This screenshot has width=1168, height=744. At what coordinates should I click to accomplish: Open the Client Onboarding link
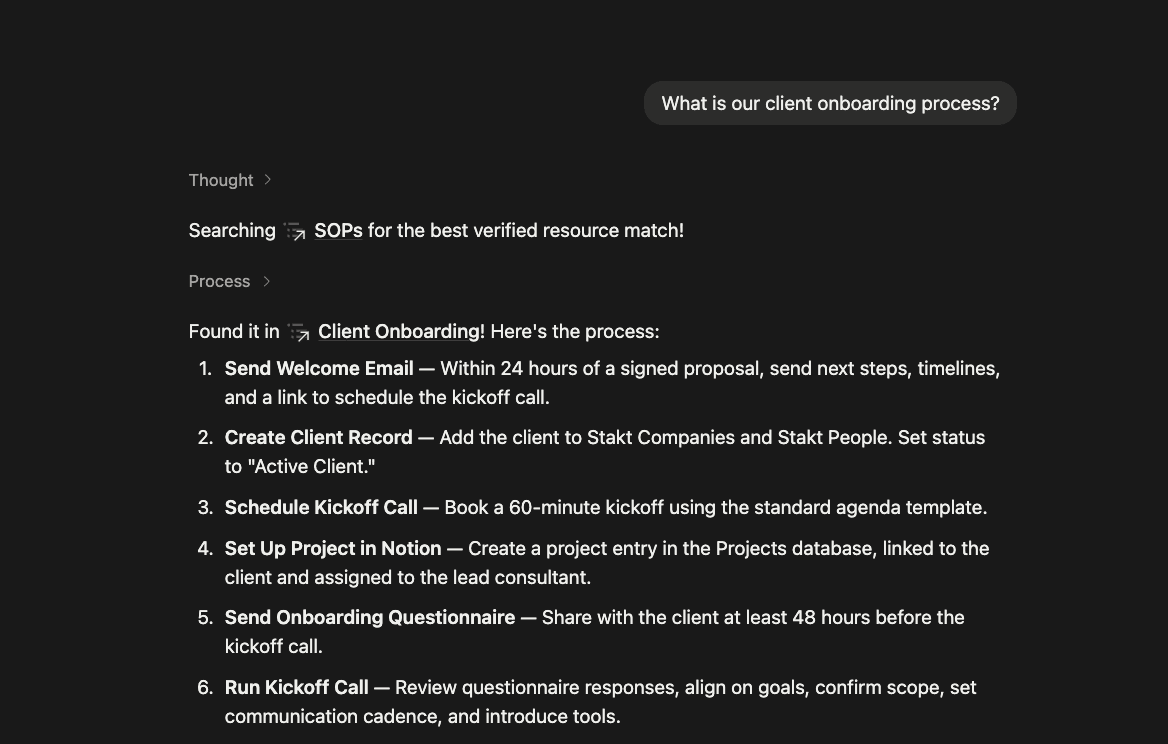point(398,331)
